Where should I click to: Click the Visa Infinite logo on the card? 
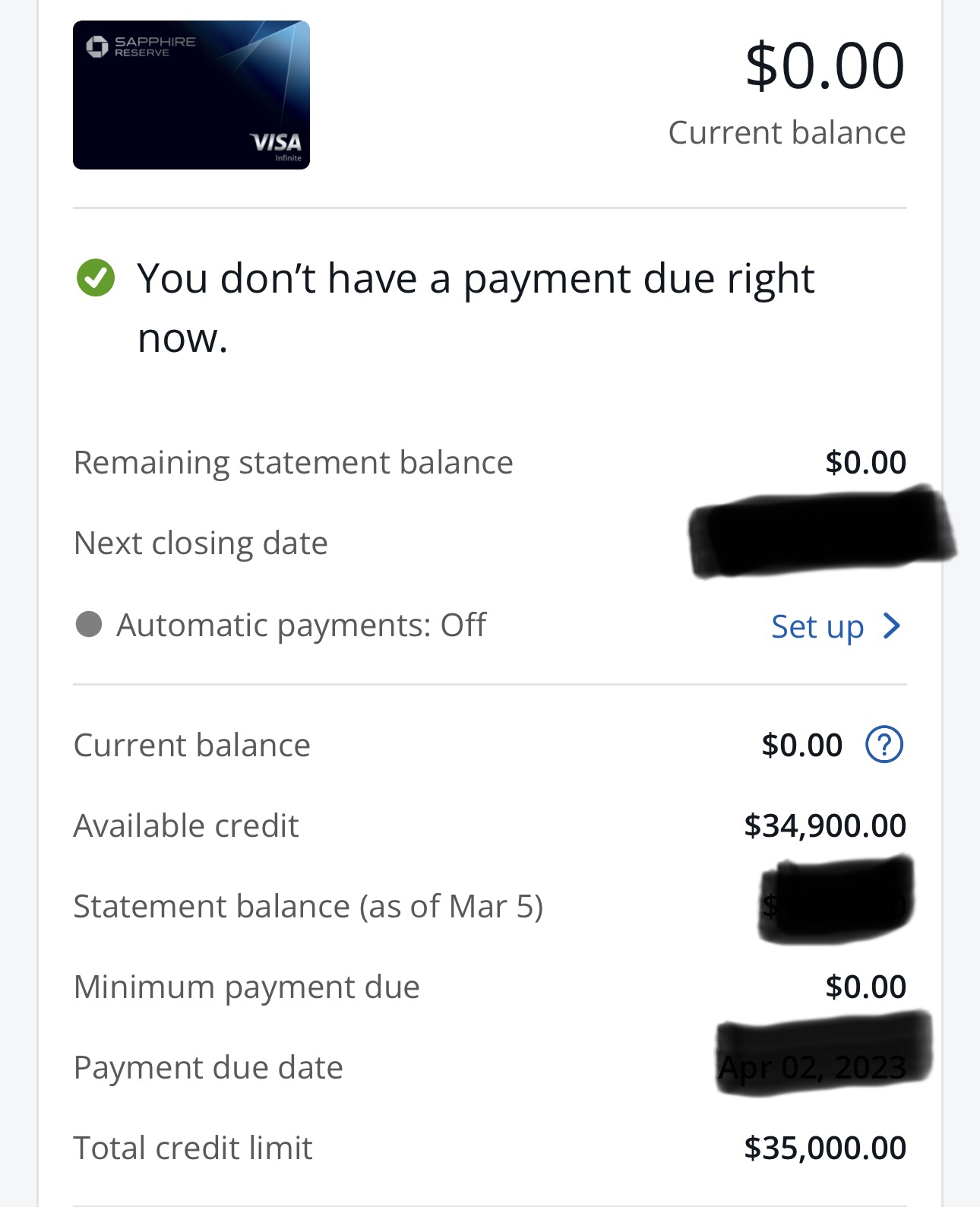pos(275,146)
